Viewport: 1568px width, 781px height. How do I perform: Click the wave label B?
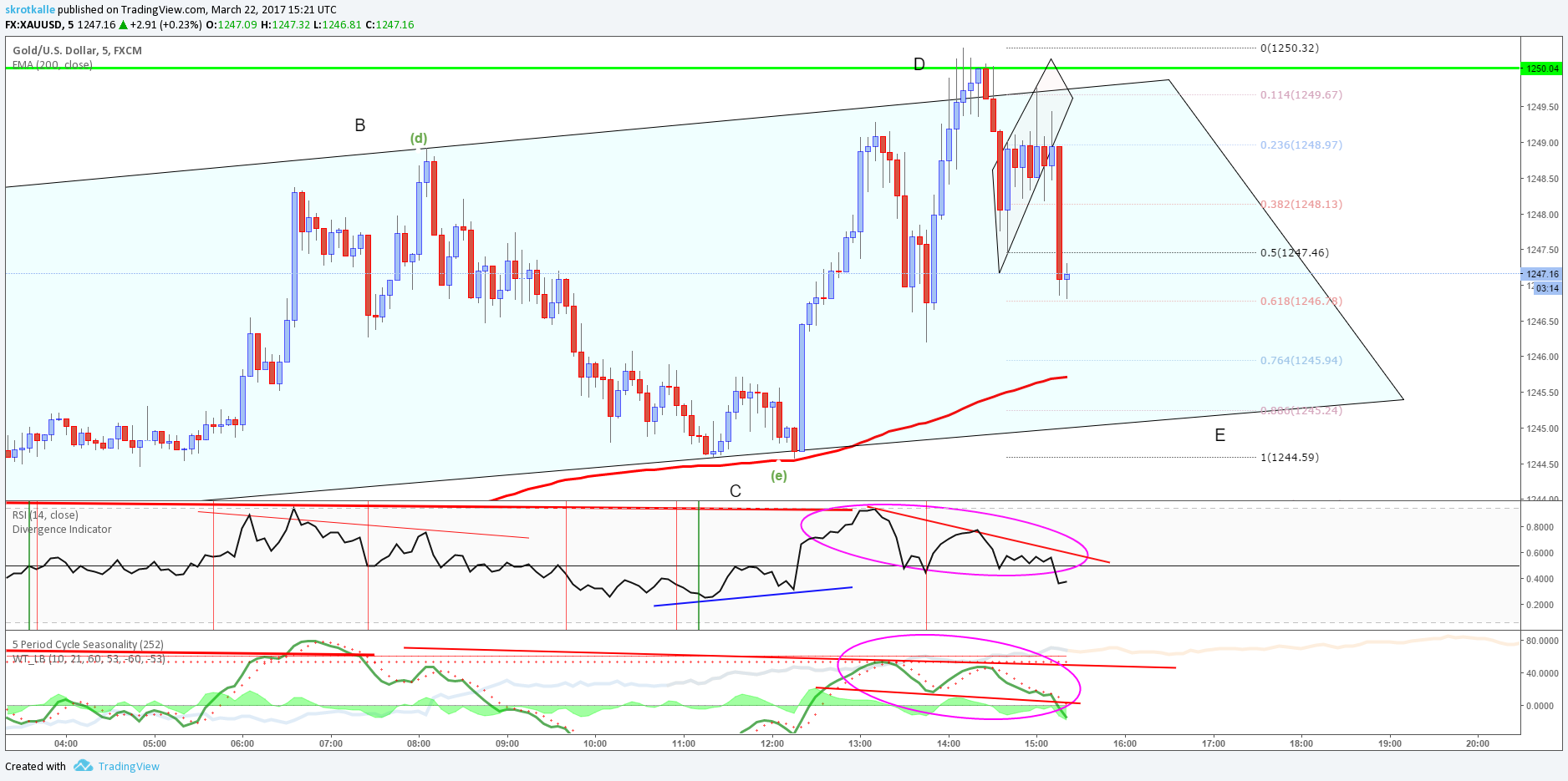pos(360,125)
